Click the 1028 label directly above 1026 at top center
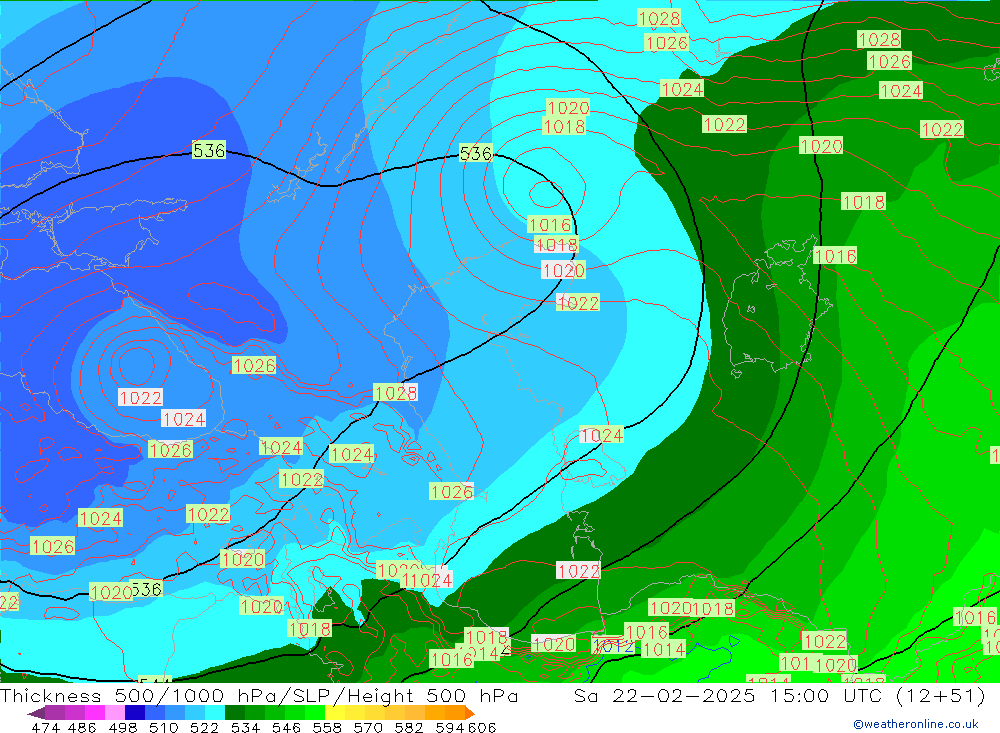 pyautogui.click(x=659, y=18)
